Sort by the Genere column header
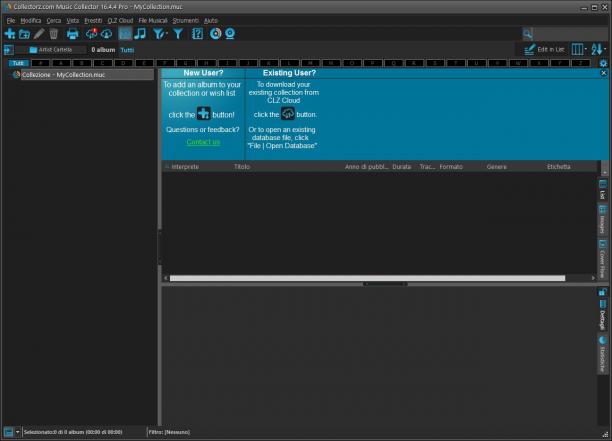Image resolution: width=612 pixels, height=441 pixels. 496,167
